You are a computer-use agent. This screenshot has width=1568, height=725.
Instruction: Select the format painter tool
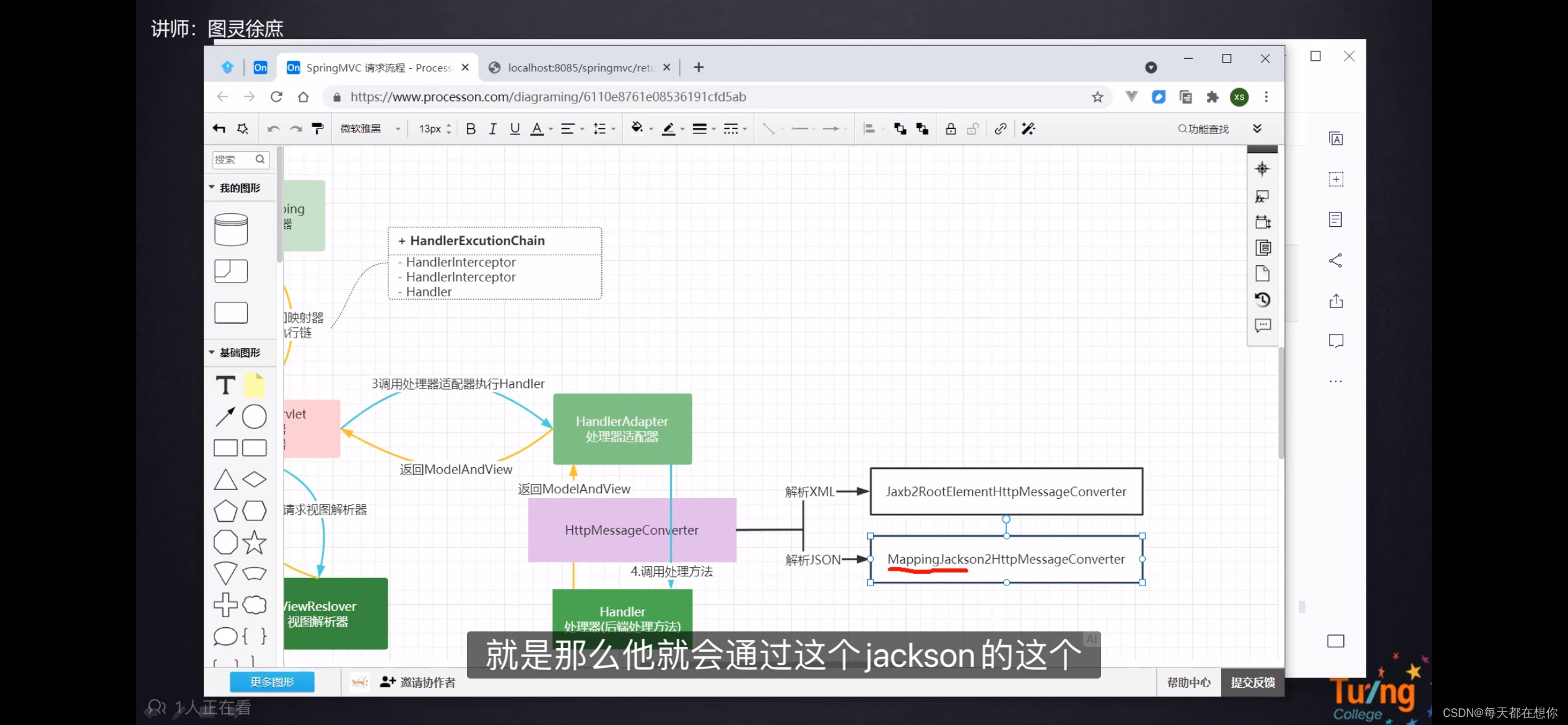(x=318, y=128)
